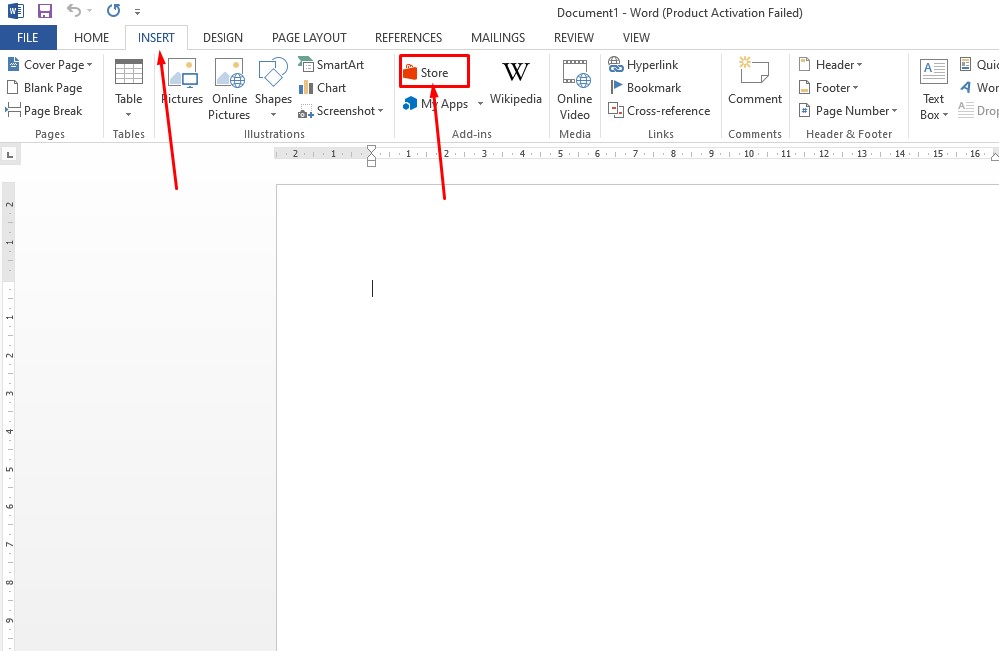Click the Pictures icon in Illustrations
The width and height of the screenshot is (999, 651).
(182, 82)
